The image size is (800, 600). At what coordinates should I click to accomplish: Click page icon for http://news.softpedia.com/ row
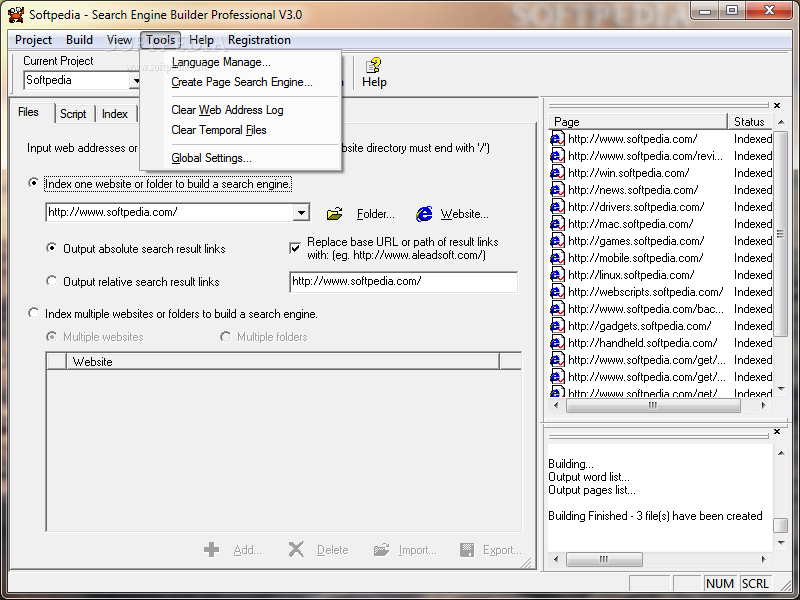point(557,190)
